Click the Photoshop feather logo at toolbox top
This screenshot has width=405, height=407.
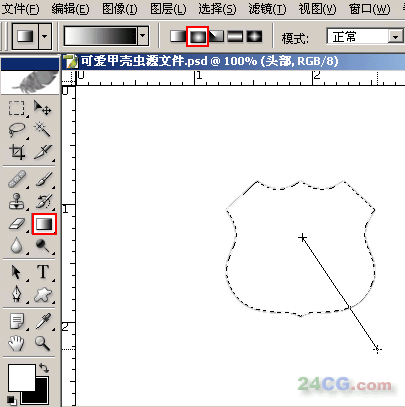pyautogui.click(x=30, y=82)
